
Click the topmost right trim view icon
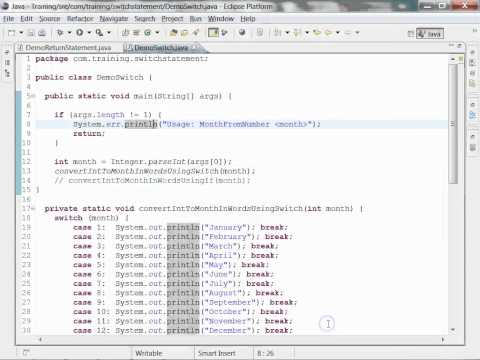click(x=472, y=52)
